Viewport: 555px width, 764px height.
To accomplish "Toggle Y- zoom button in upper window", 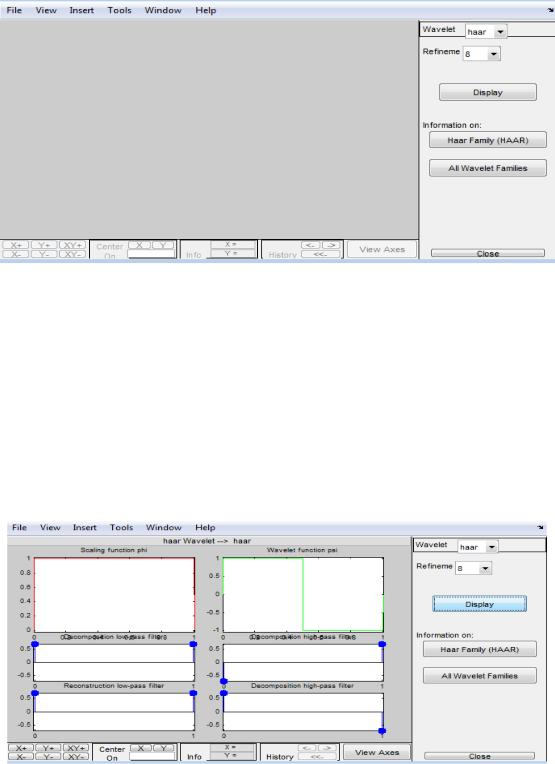I will pos(44,254).
